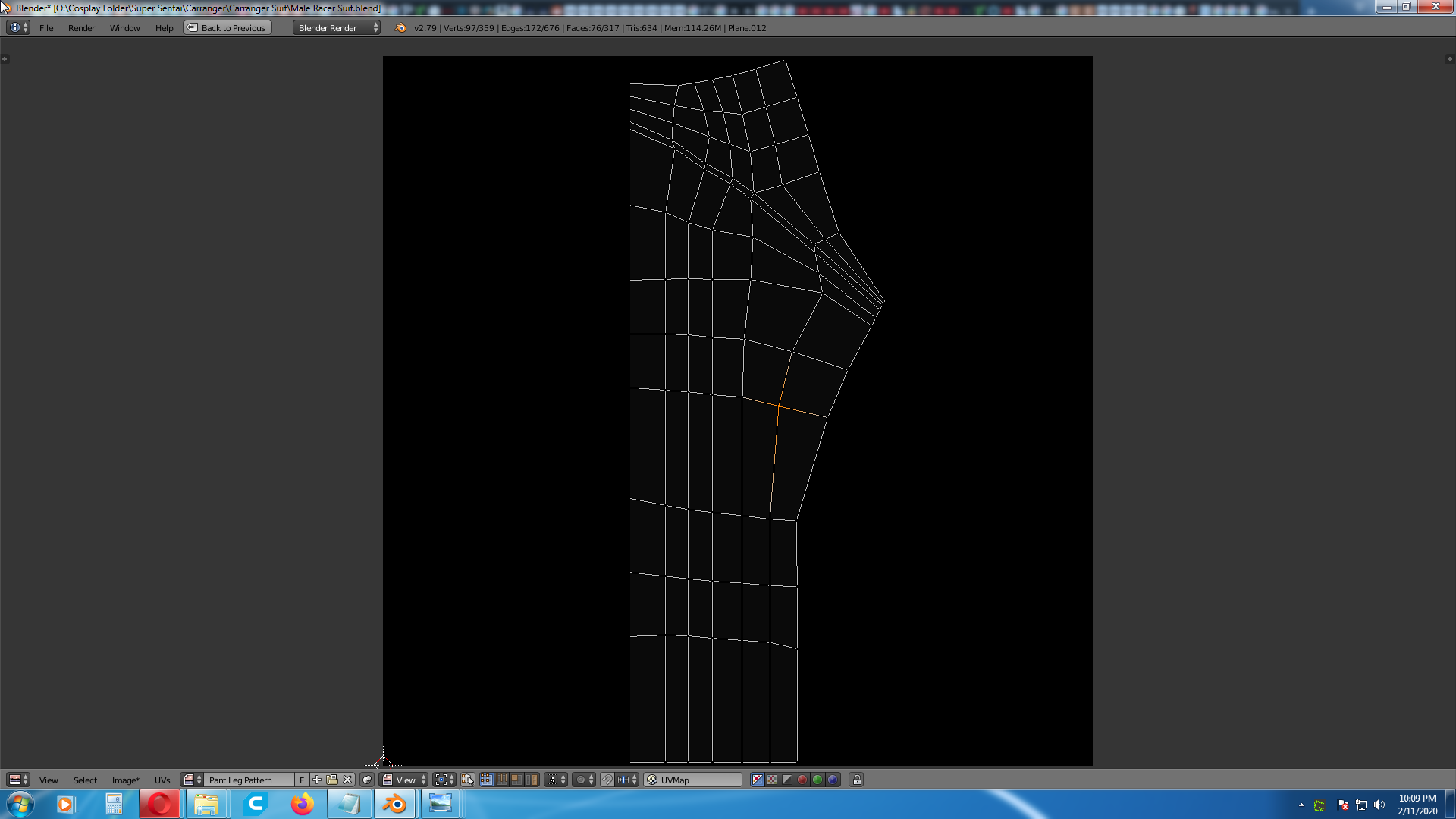Click the pin image icon

367,780
